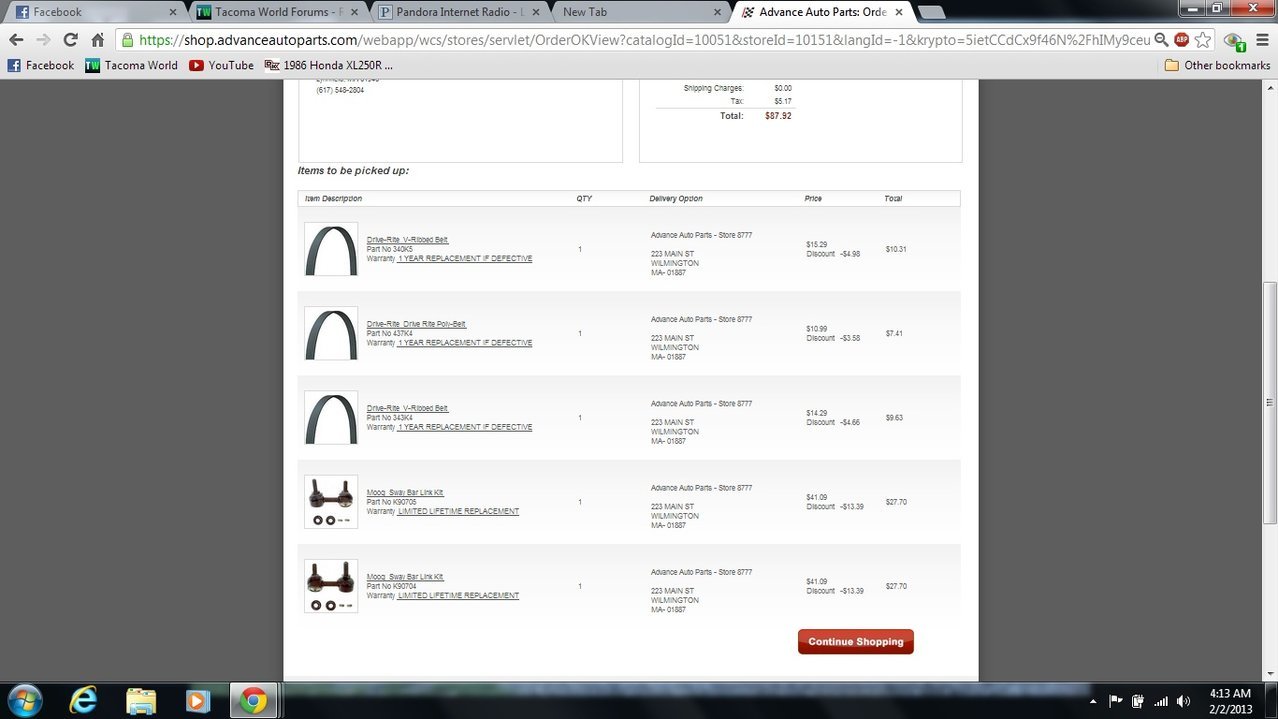Open a new tab with the tab-strip button

point(931,13)
